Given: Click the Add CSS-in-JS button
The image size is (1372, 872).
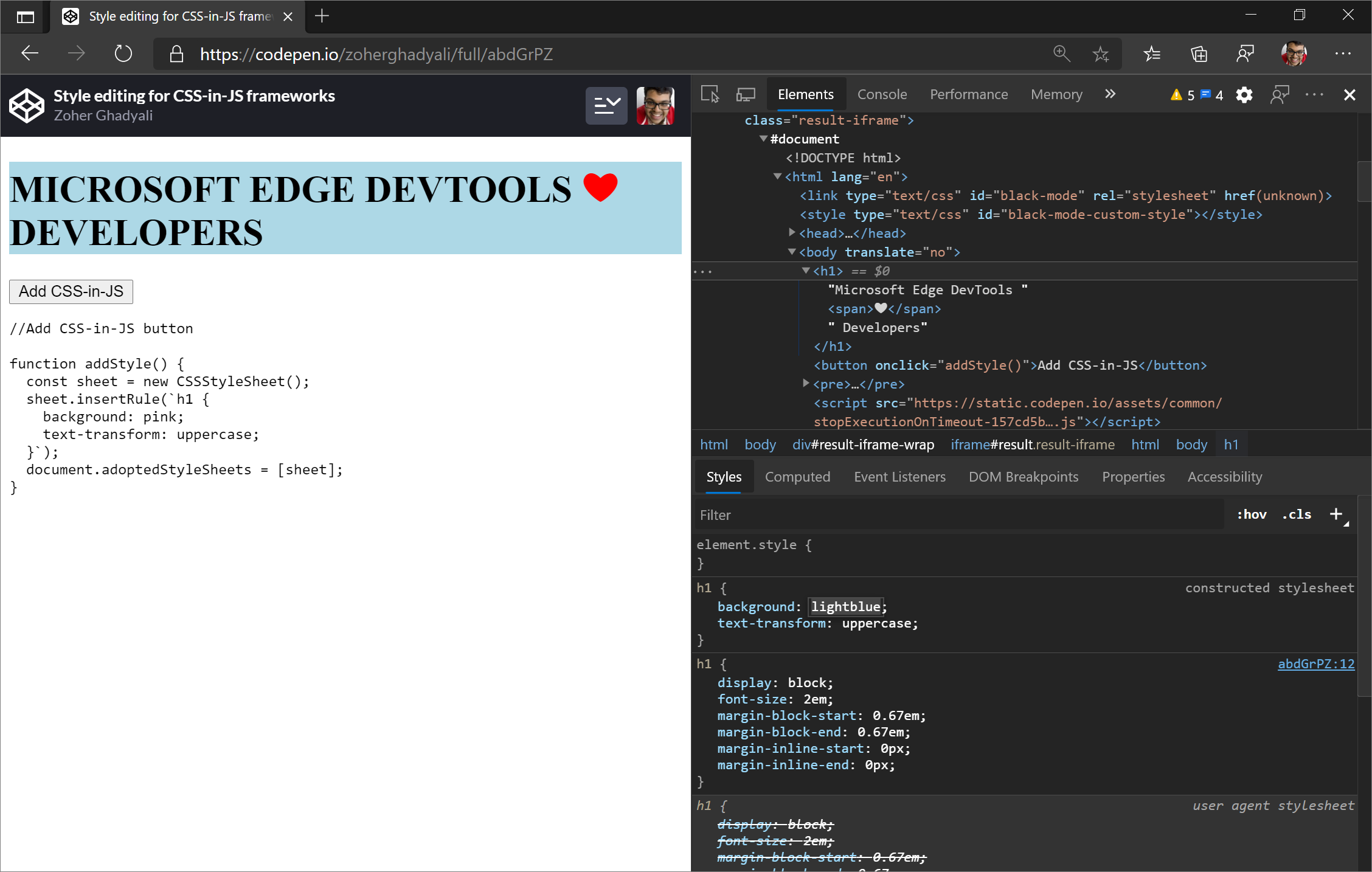Looking at the screenshot, I should 71,291.
